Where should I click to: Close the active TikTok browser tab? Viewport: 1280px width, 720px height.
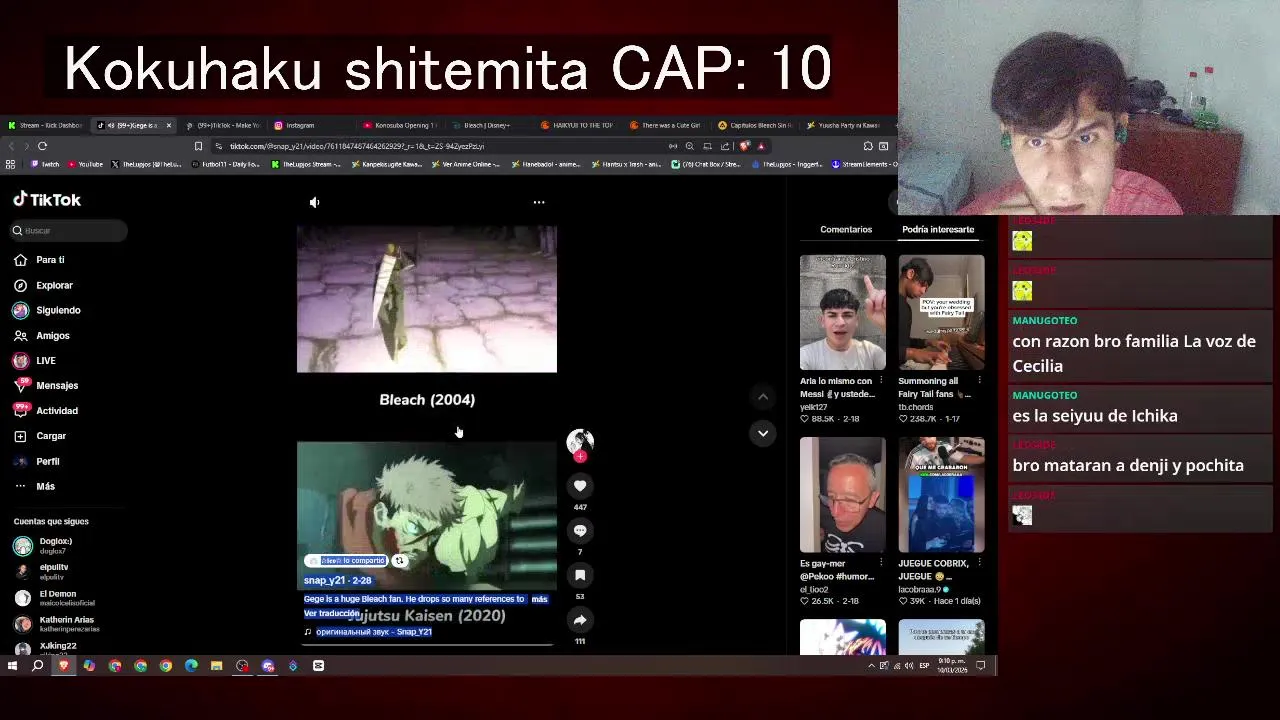tap(169, 125)
